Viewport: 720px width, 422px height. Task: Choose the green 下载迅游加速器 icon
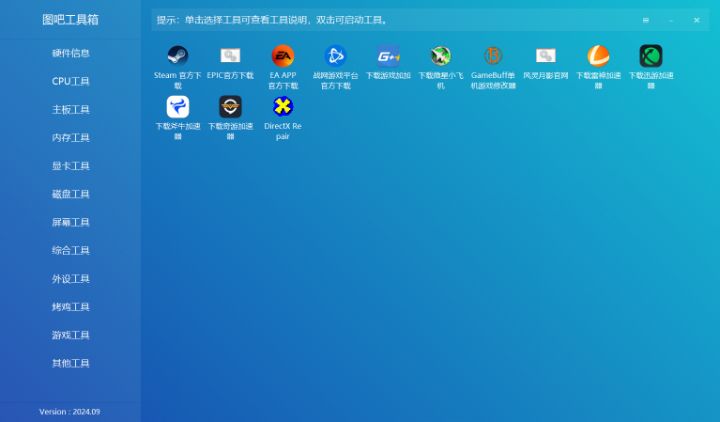tap(651, 56)
